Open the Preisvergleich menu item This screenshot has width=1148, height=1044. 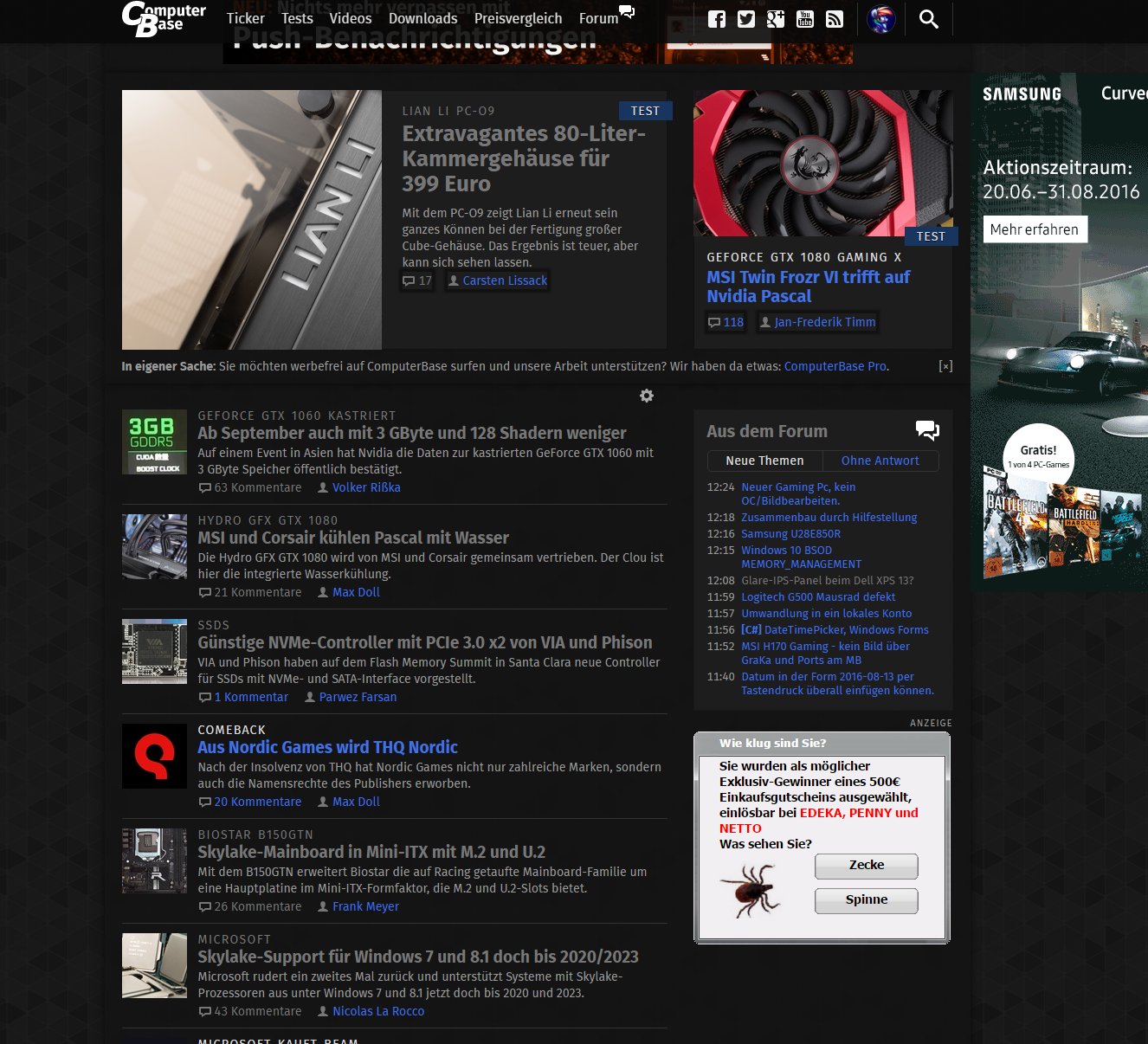pos(518,18)
